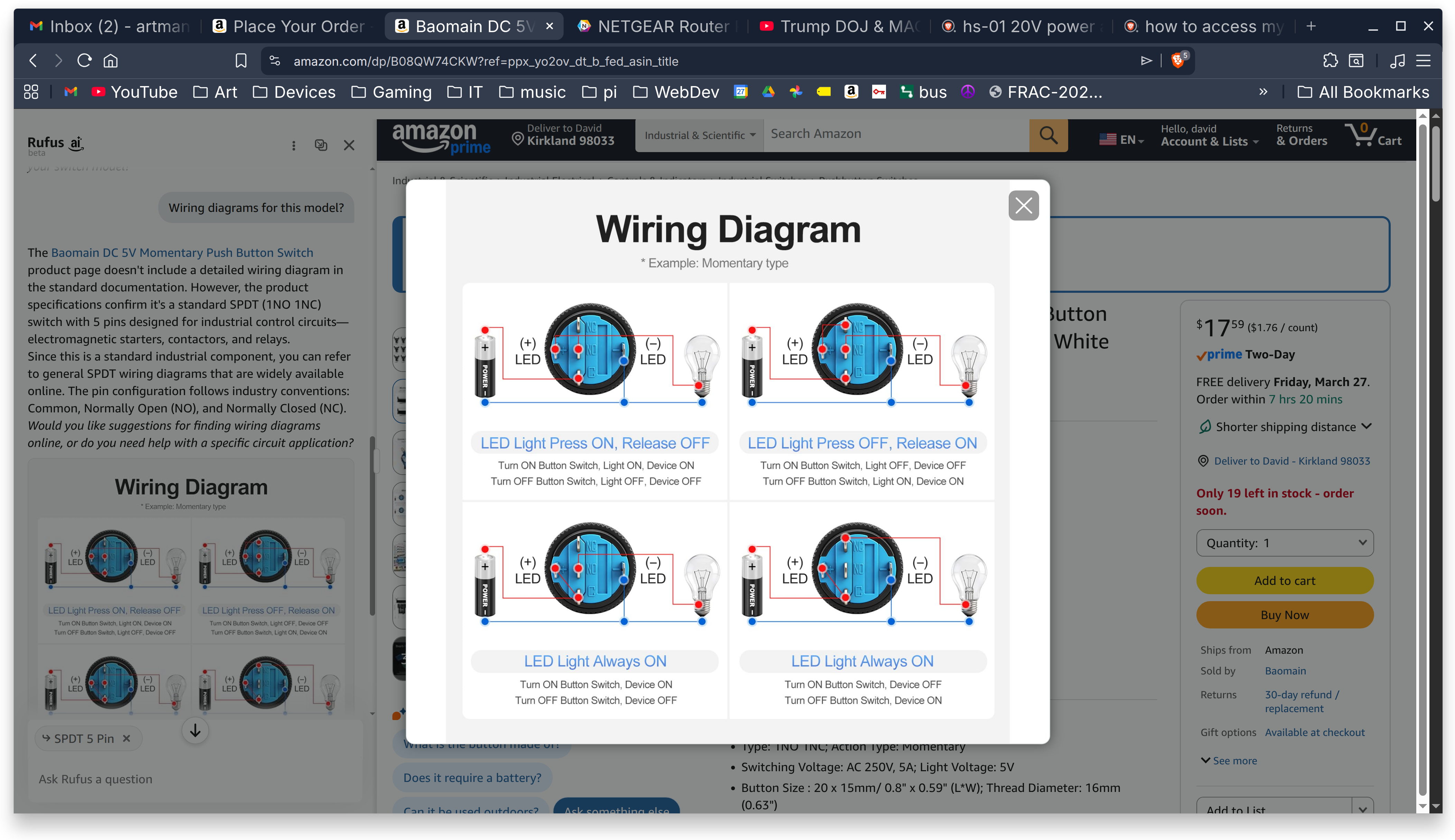
Task: Open the tab groups grid icon
Action: [x=31, y=92]
